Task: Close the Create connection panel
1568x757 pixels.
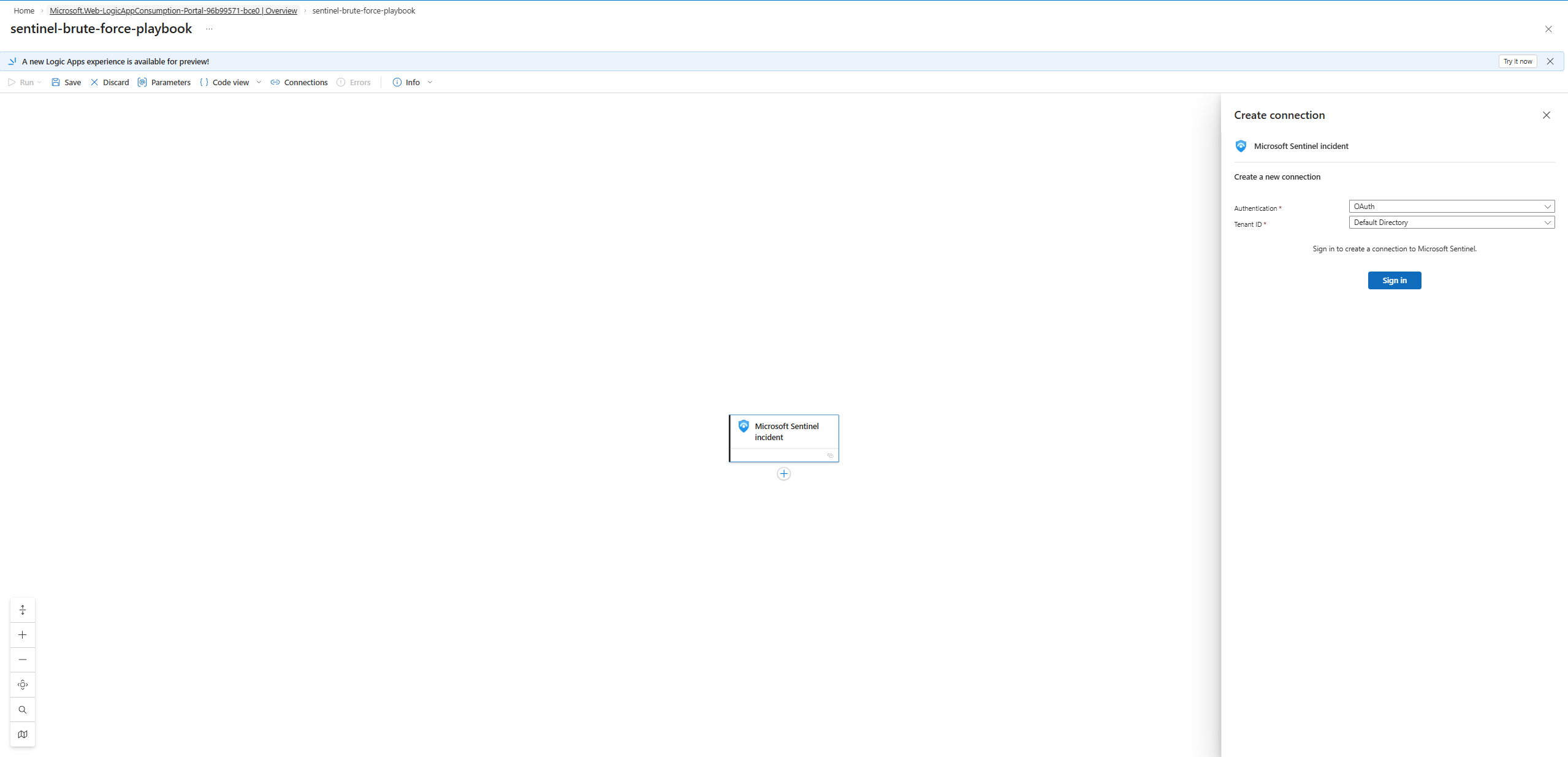Action: point(1546,115)
